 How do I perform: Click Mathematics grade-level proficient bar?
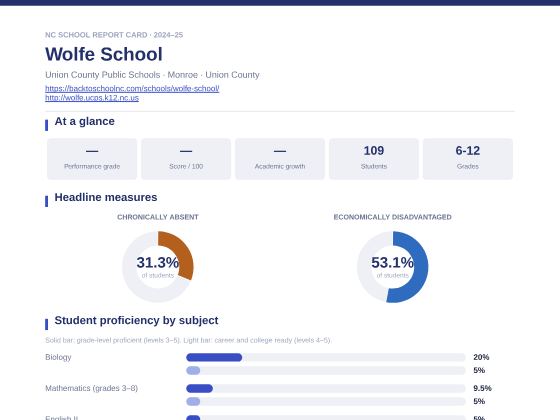click(x=326, y=388)
